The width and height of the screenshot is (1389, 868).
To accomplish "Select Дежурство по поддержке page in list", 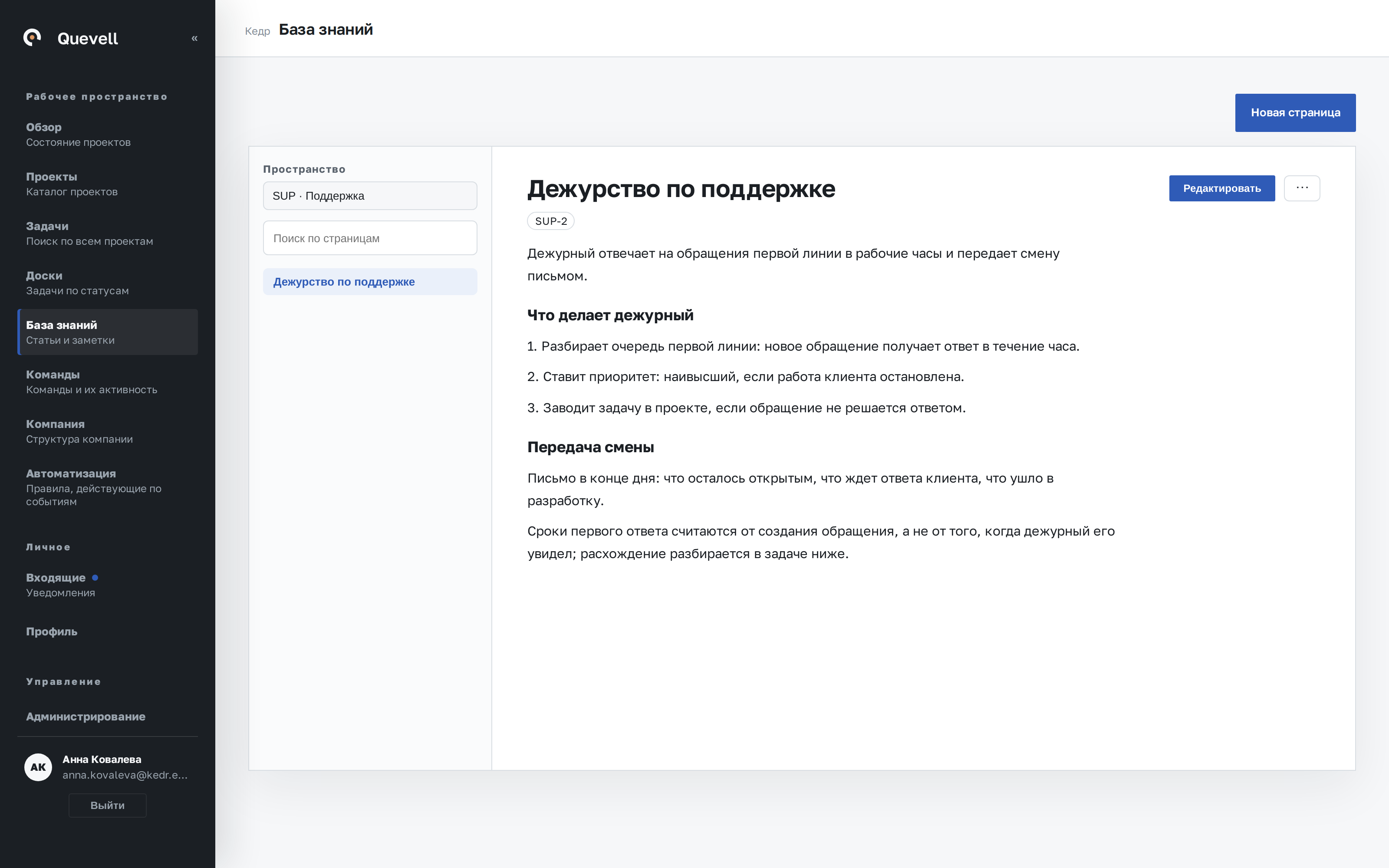I will click(370, 282).
